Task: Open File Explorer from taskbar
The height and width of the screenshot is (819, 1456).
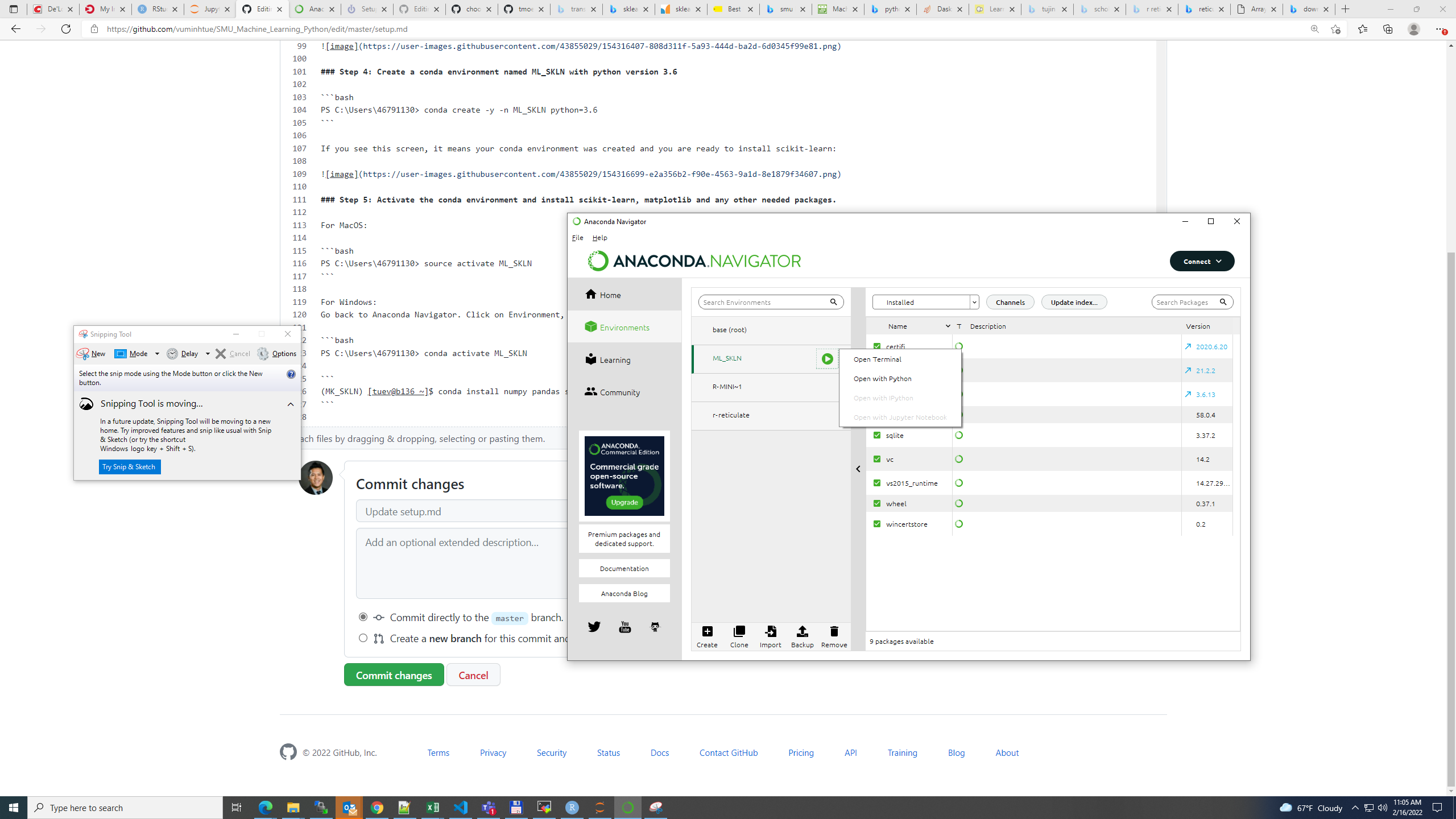Action: (293, 807)
